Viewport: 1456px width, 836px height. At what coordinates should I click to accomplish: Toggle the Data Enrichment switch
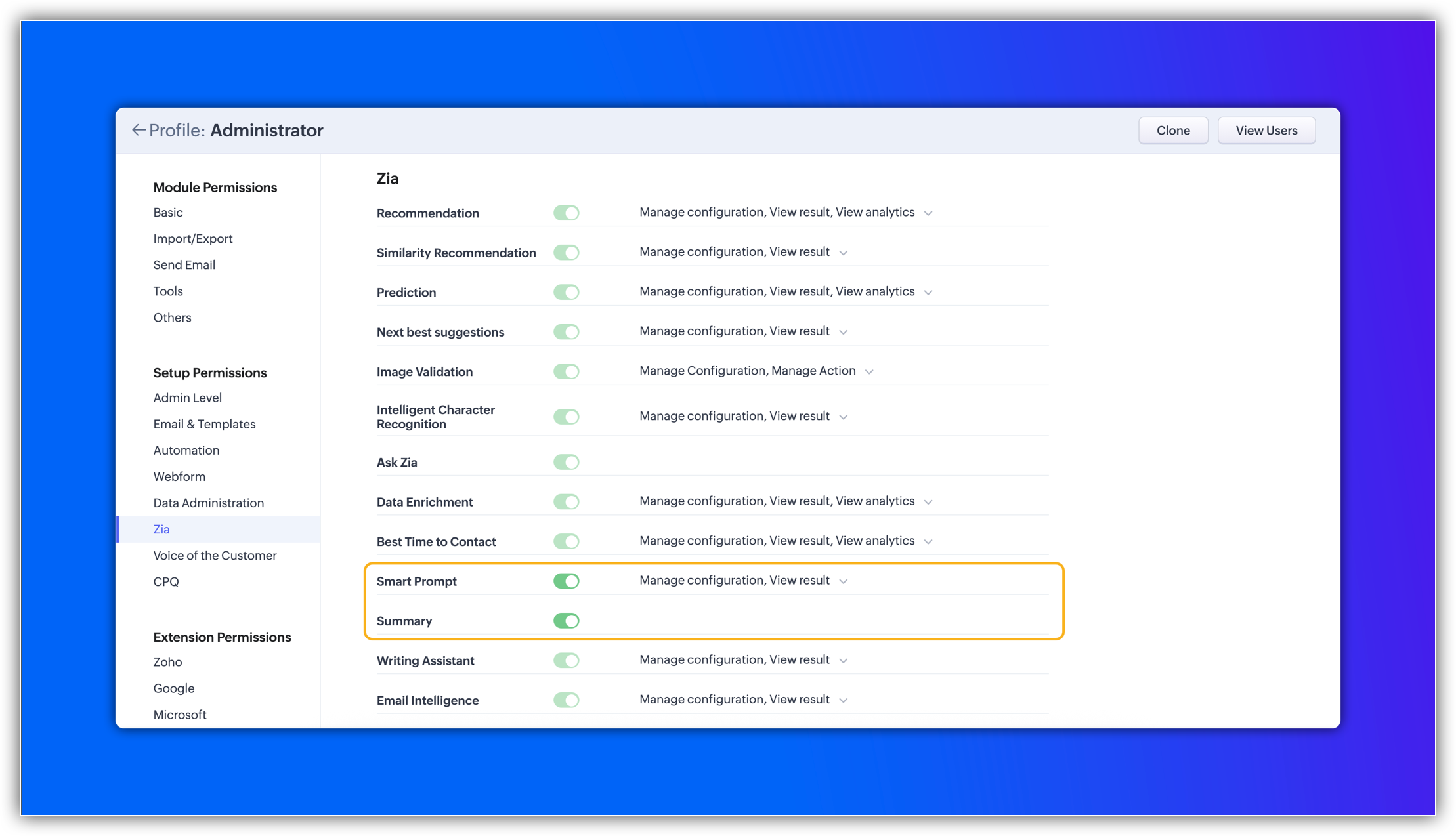[x=566, y=502]
